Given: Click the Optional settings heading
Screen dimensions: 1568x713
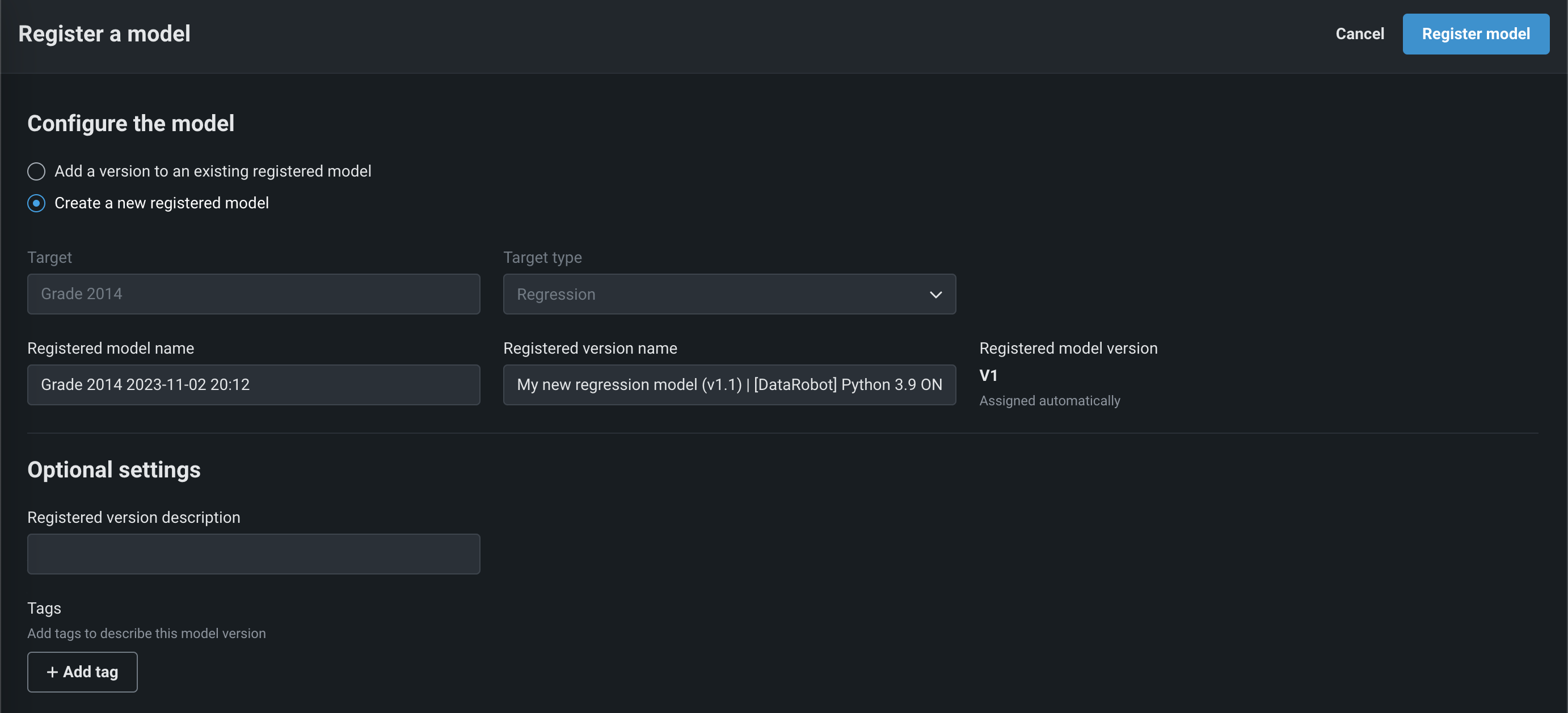Looking at the screenshot, I should click(114, 470).
